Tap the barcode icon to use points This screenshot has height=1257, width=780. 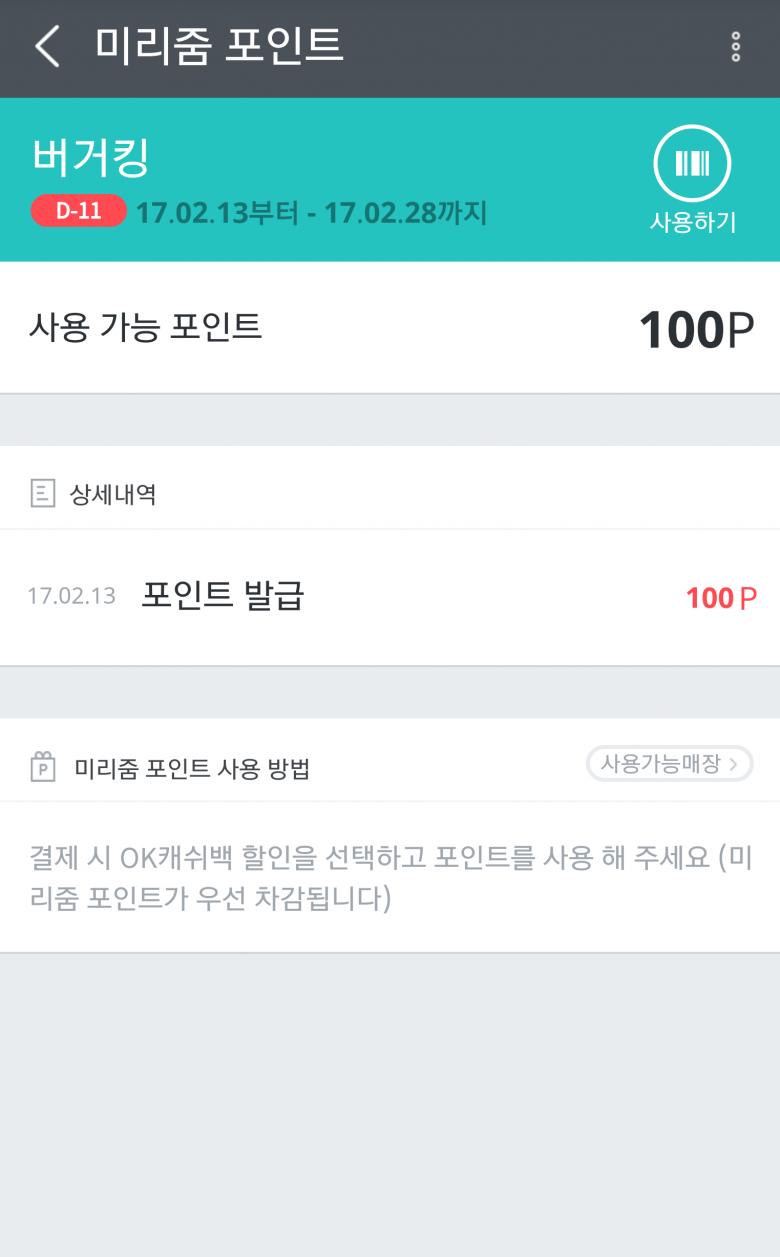click(692, 164)
